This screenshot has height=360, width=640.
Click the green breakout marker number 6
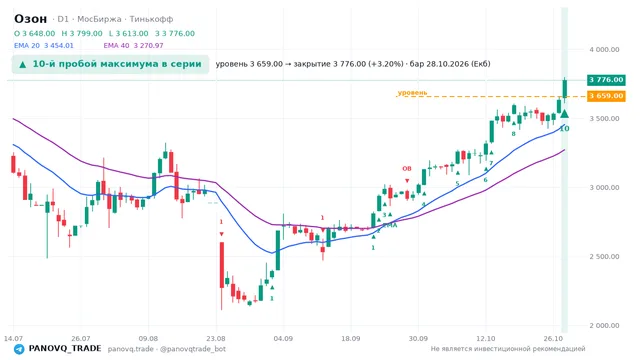(485, 180)
